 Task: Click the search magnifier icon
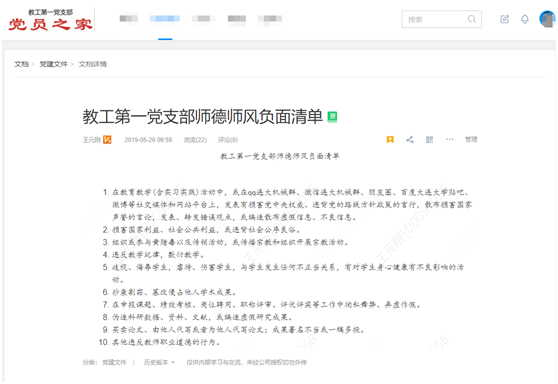(x=472, y=19)
